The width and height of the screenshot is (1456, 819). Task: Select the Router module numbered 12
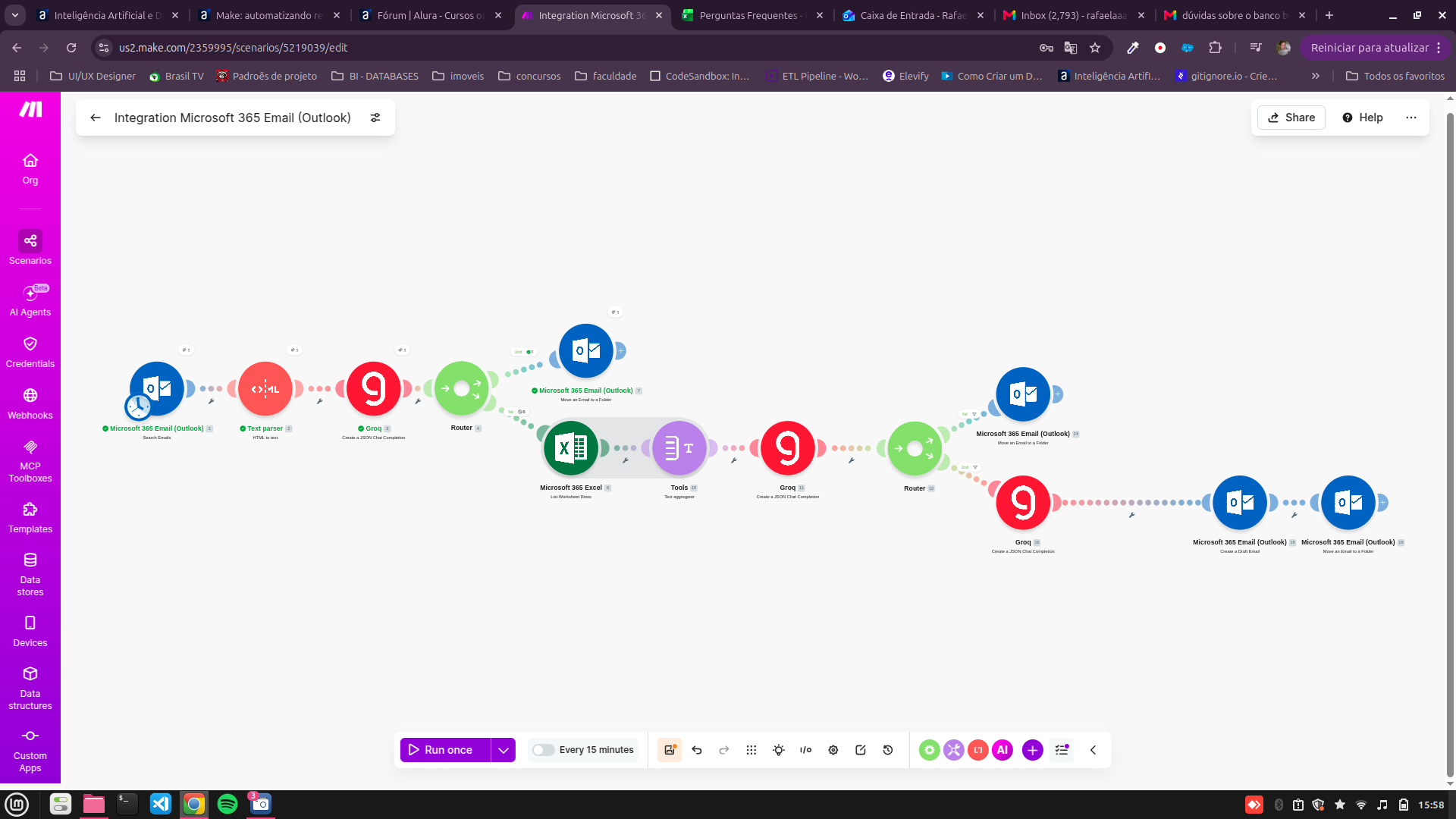coord(915,449)
